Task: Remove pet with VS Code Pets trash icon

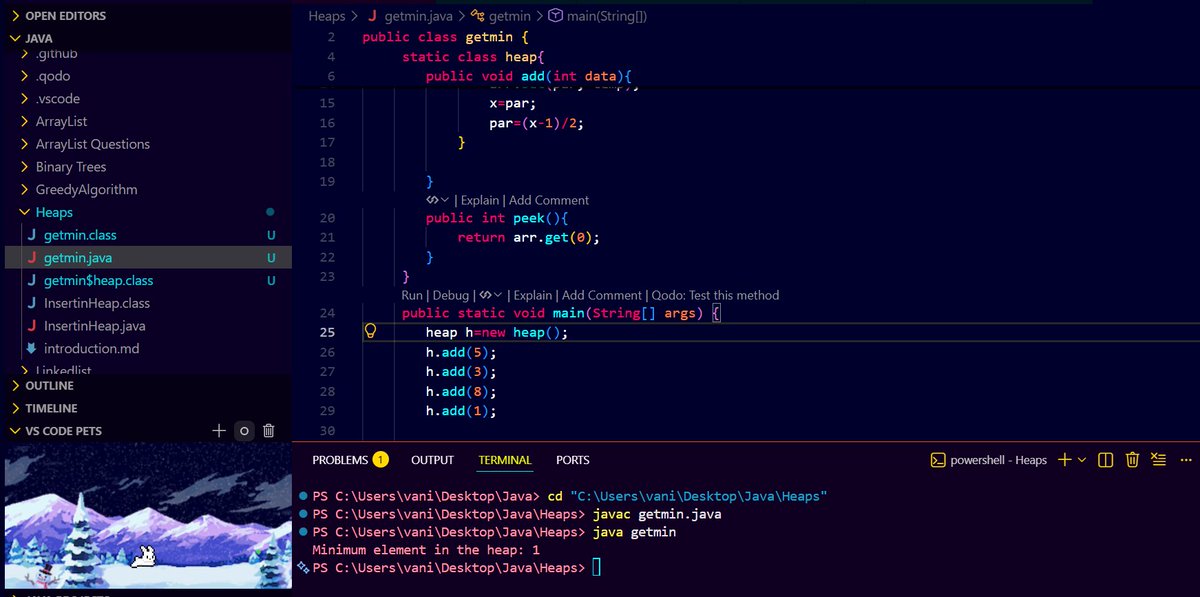Action: pyautogui.click(x=268, y=431)
